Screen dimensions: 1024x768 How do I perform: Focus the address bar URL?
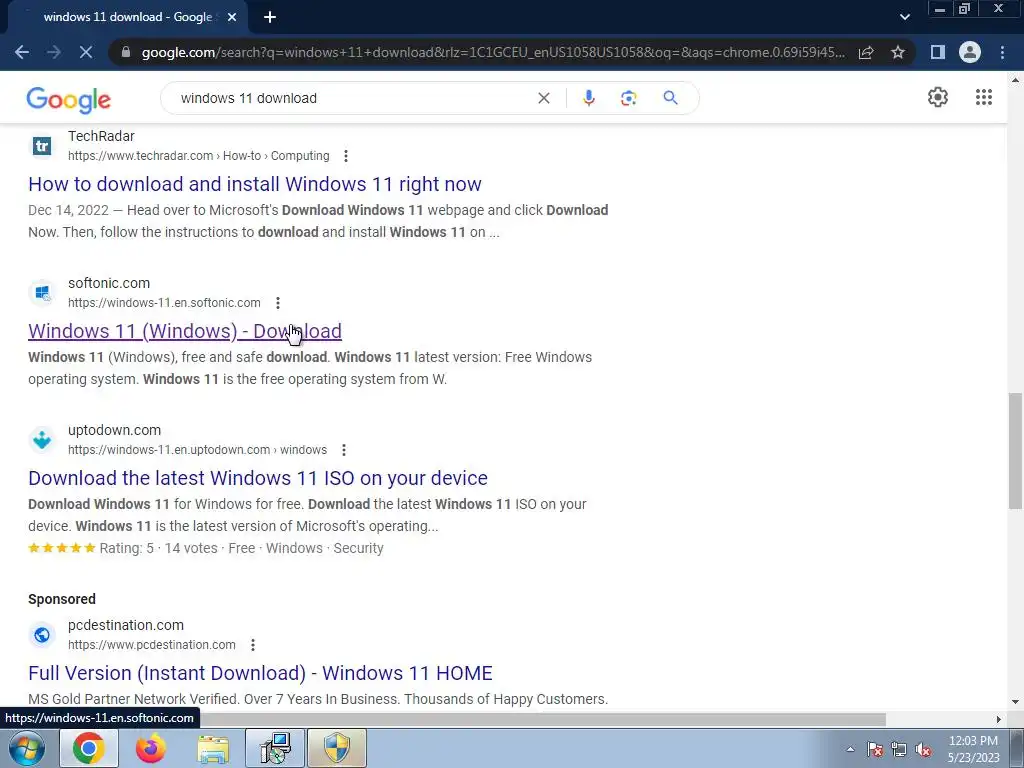[493, 52]
